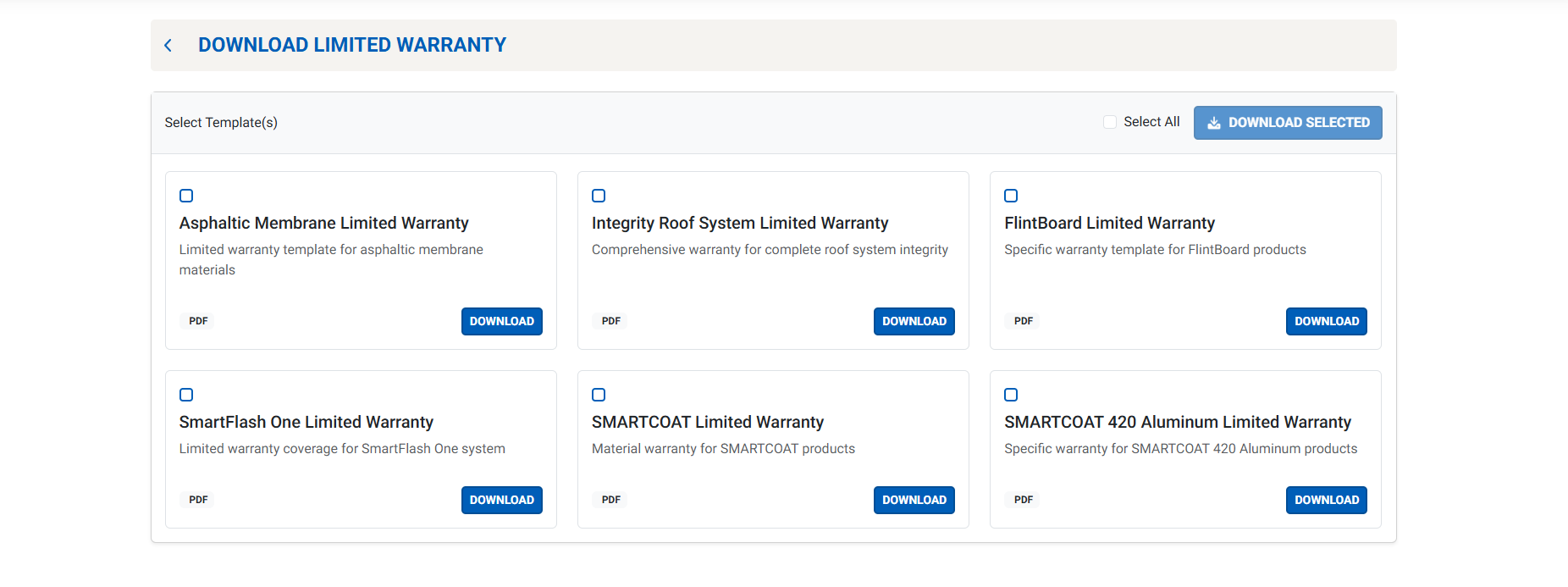Image resolution: width=1568 pixels, height=587 pixels.
Task: Click the FlintBoard Limited Warranty title
Action: point(1109,223)
